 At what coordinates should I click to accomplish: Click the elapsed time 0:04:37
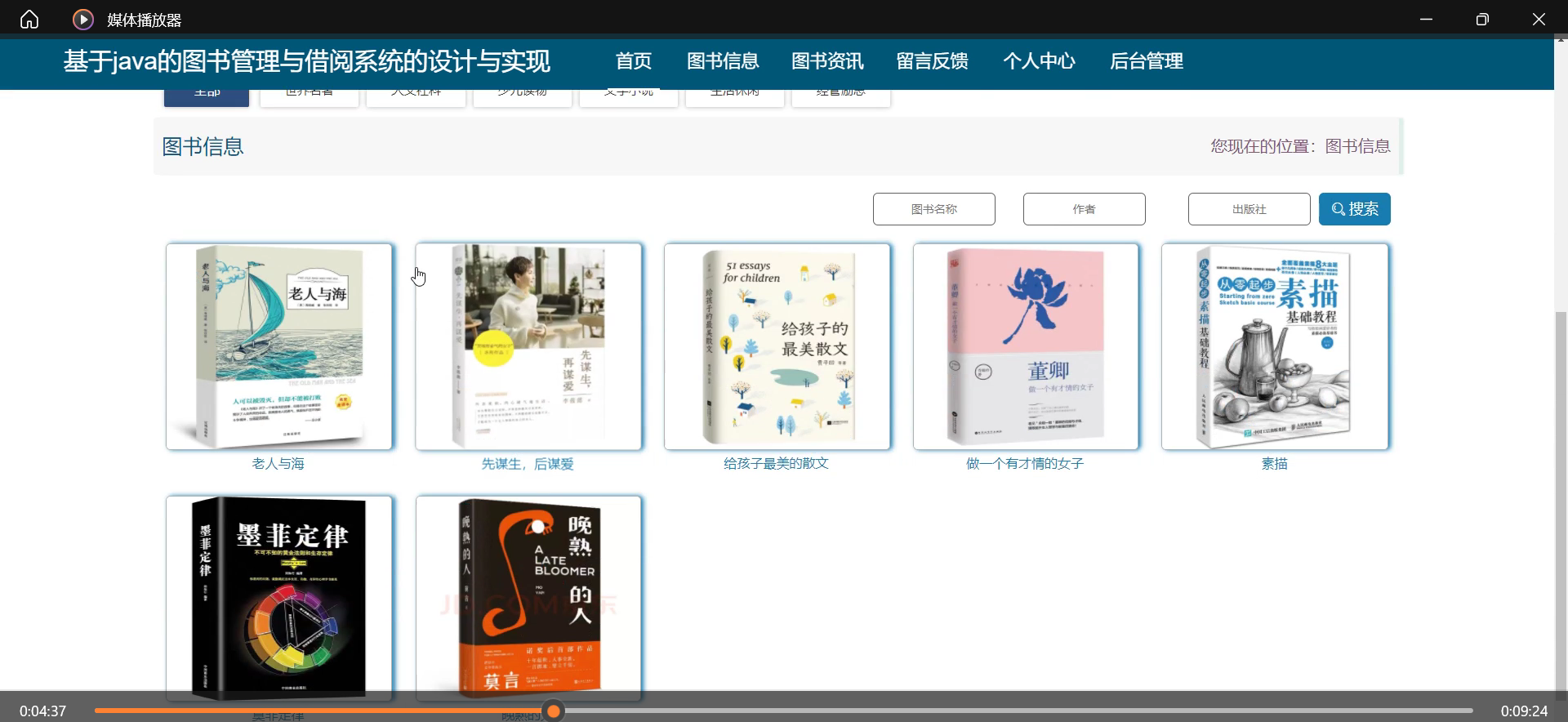coord(42,711)
